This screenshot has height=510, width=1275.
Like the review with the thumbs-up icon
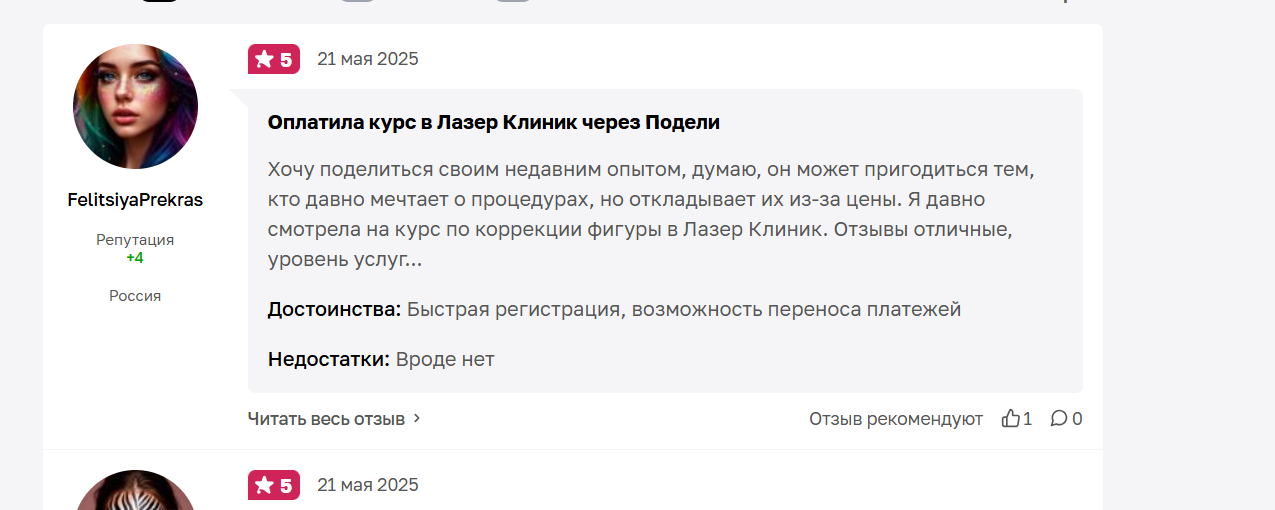(1011, 419)
